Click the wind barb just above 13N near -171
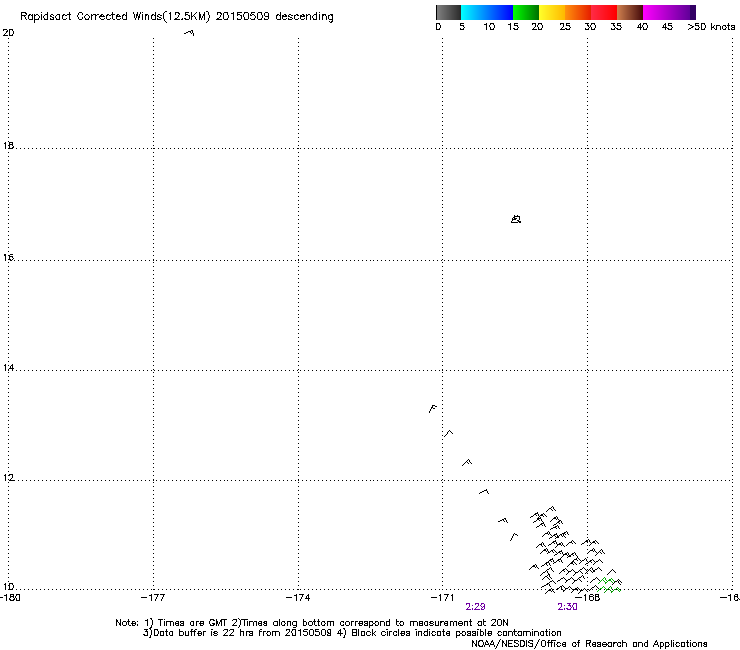The height and width of the screenshot is (650, 740). click(433, 408)
